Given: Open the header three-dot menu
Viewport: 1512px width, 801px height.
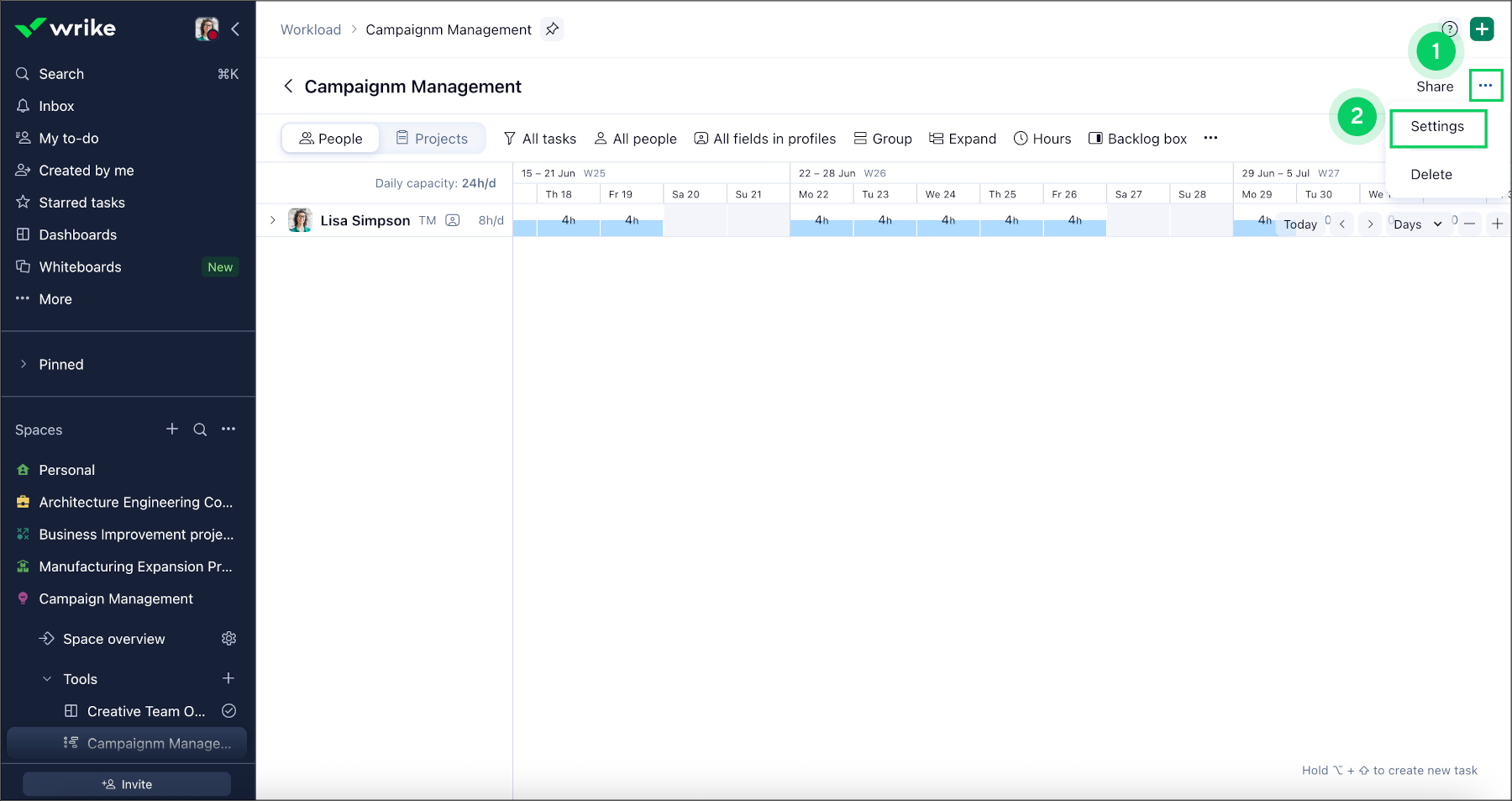Looking at the screenshot, I should click(1486, 86).
